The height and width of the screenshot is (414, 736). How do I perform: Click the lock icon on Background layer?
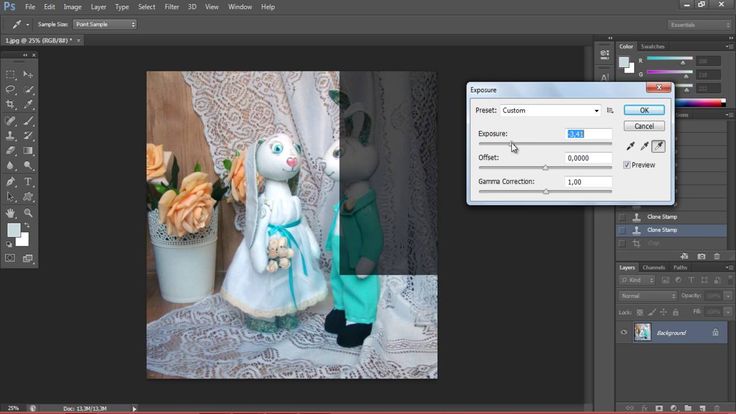point(714,332)
